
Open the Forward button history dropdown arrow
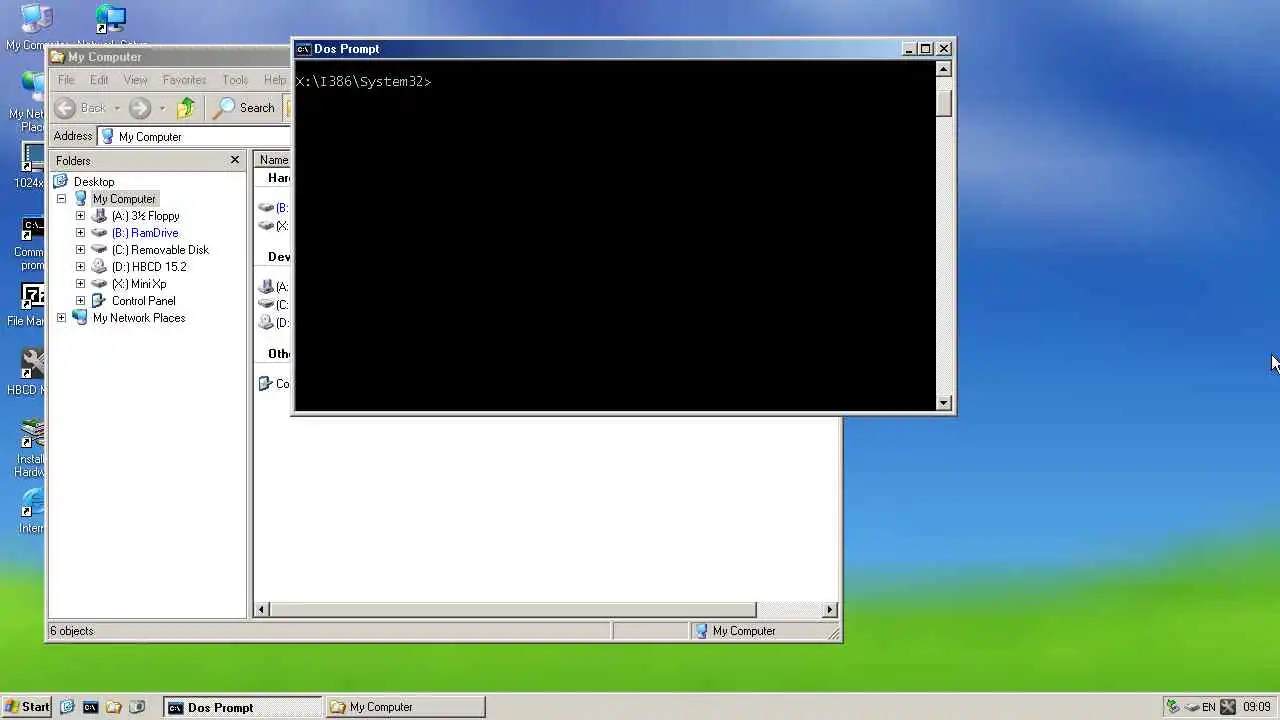point(162,108)
